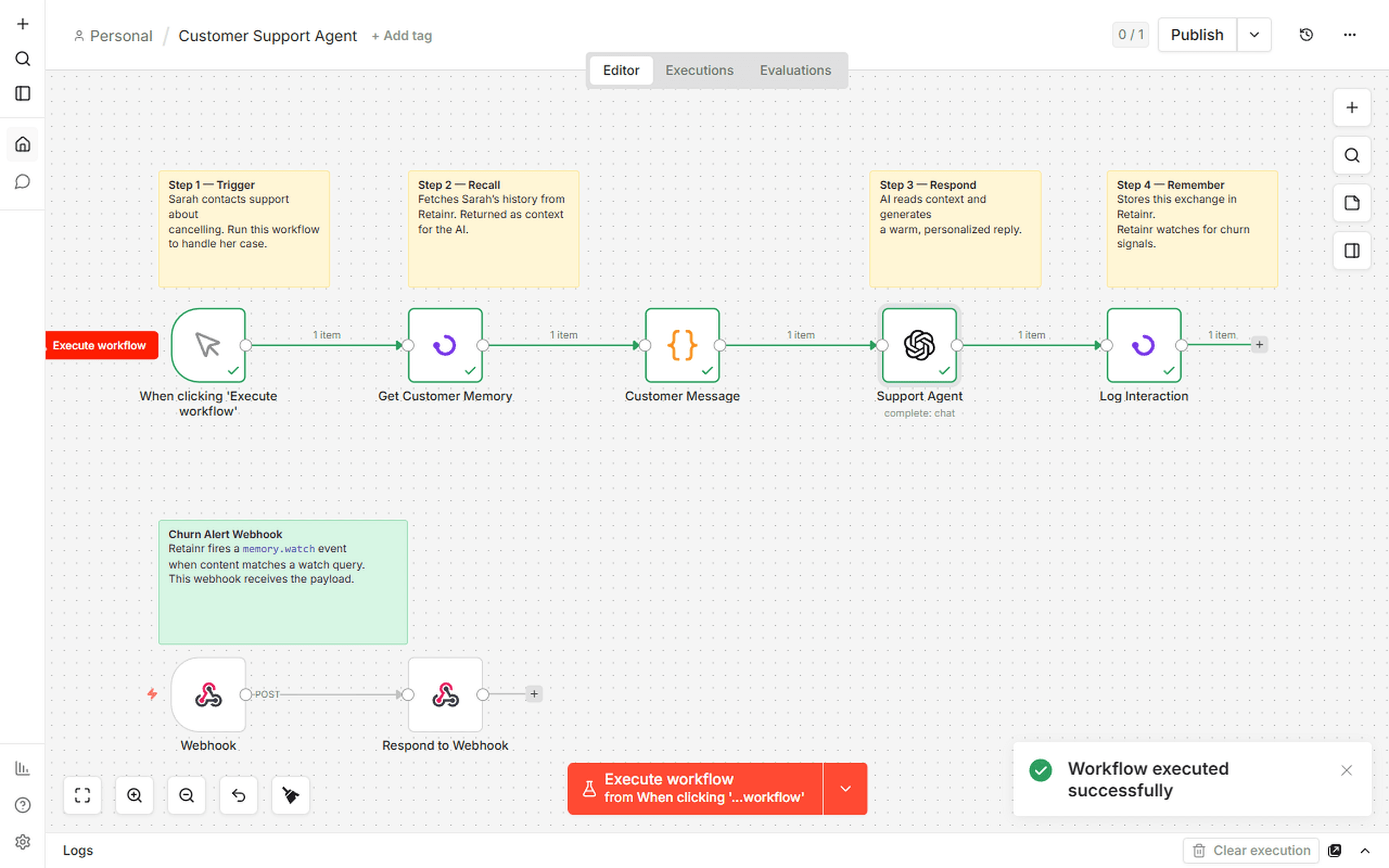Undo the last canvas change

pyautogui.click(x=239, y=795)
